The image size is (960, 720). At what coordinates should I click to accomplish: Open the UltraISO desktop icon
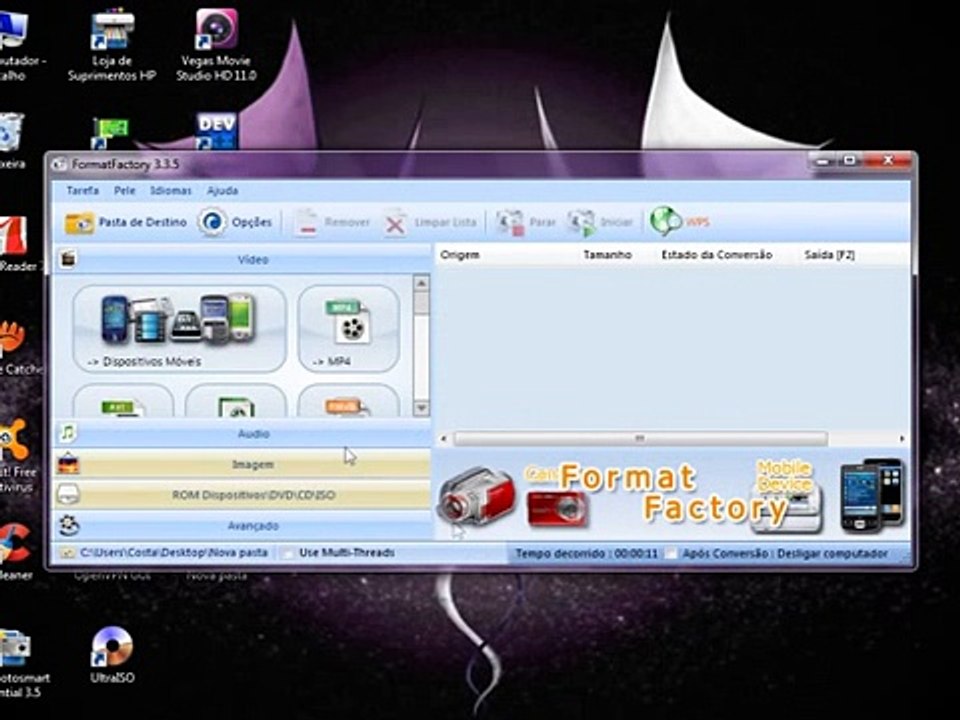[112, 655]
